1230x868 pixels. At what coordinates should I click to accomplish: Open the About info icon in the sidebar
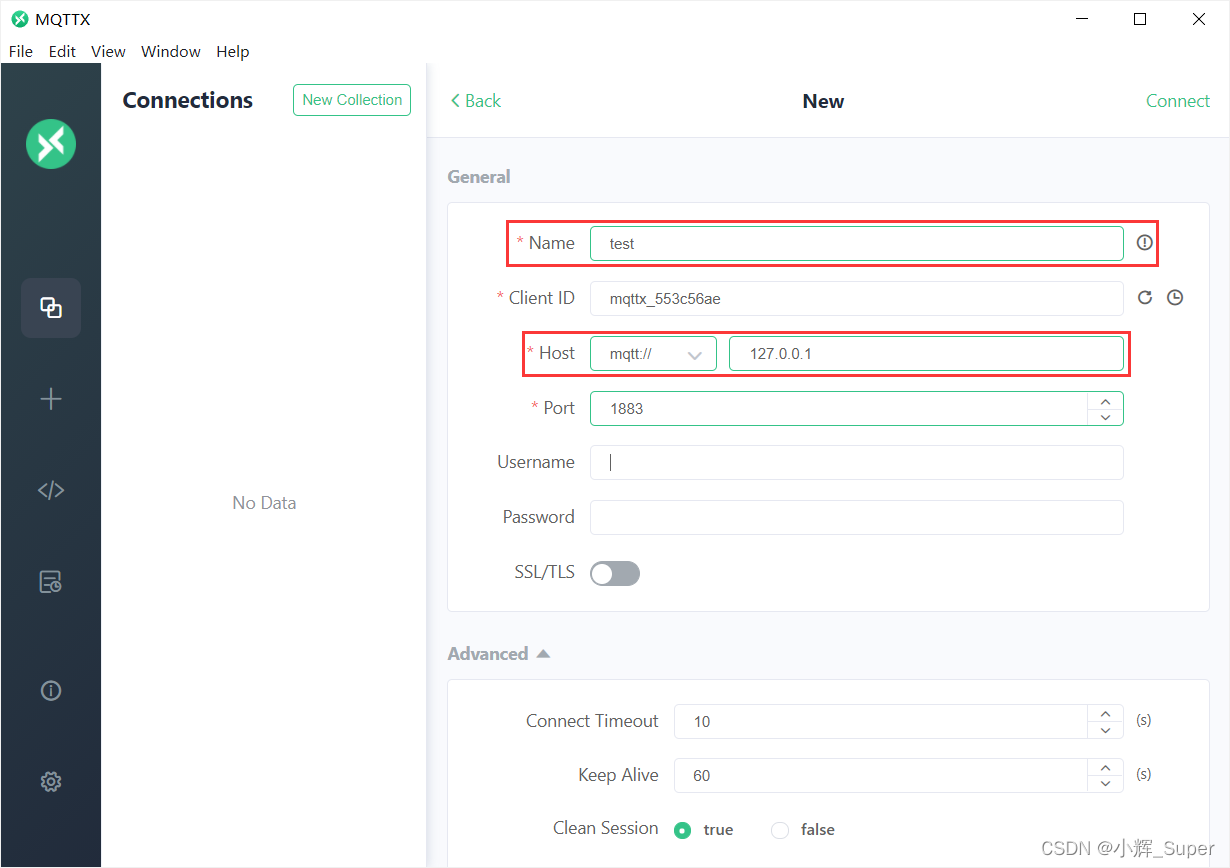coord(51,690)
